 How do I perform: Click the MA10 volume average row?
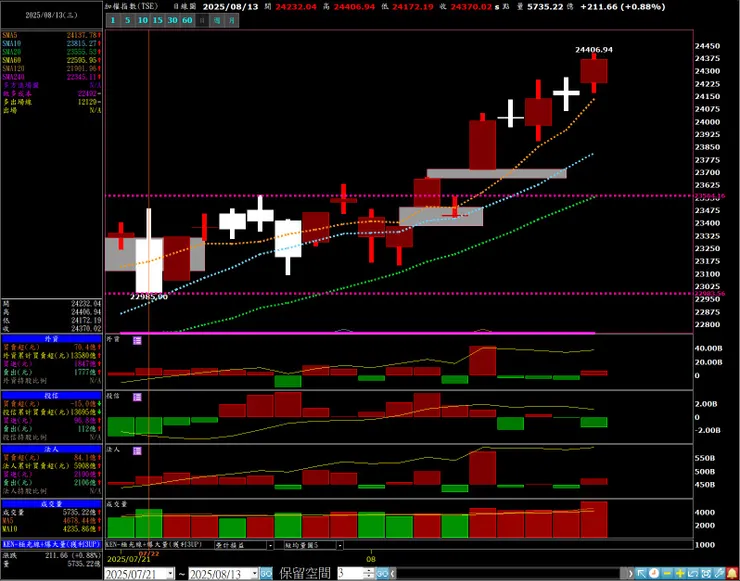51,529
